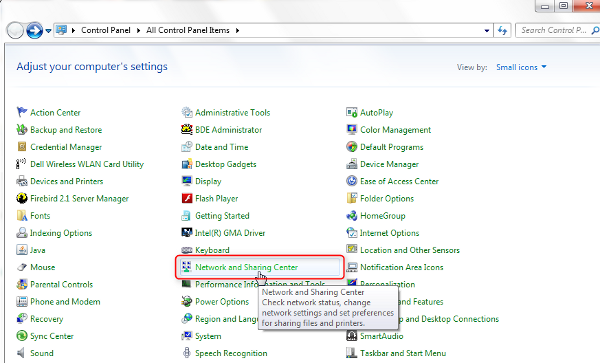The width and height of the screenshot is (600, 363).
Task: Open Devices and Printers link
Action: [x=67, y=181]
